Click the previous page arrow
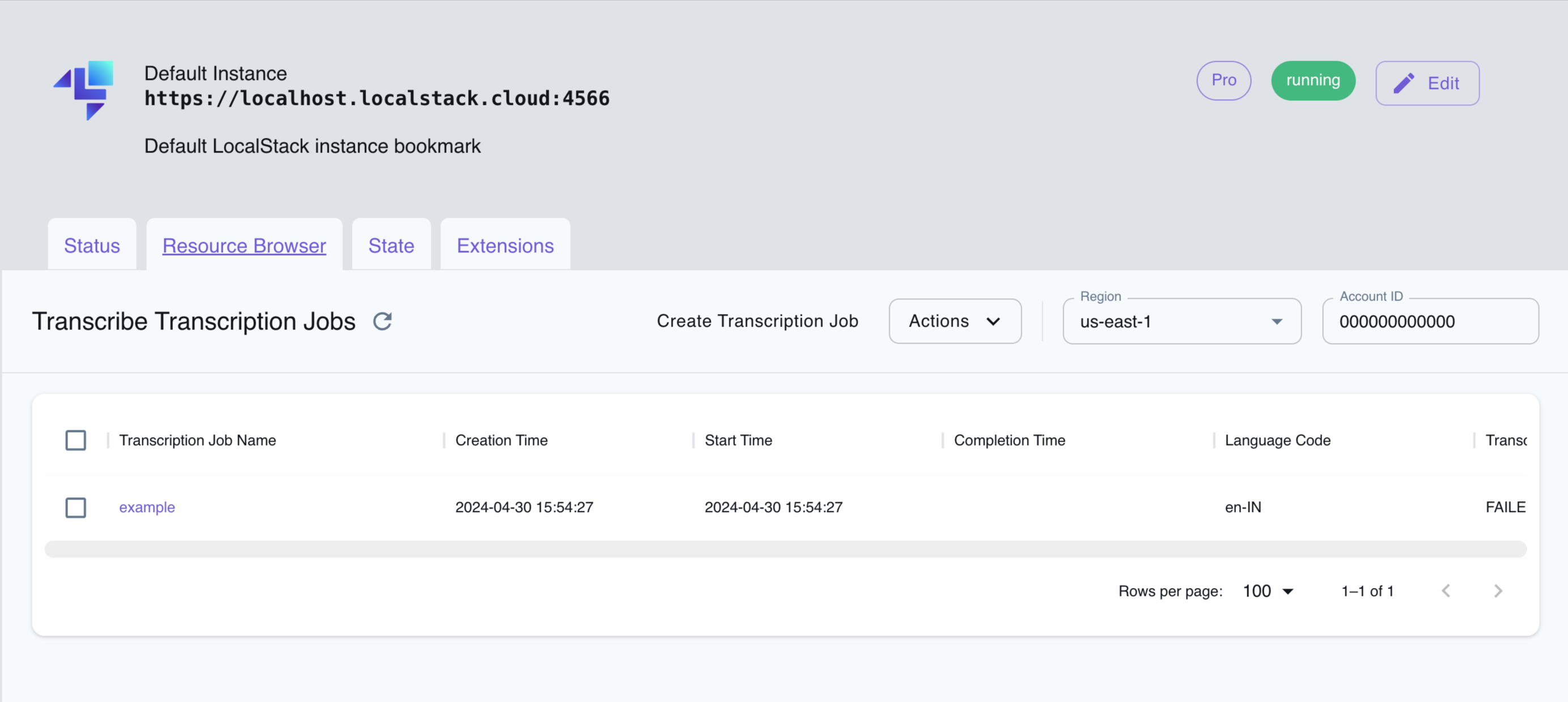This screenshot has width=1568, height=702. pyautogui.click(x=1447, y=590)
